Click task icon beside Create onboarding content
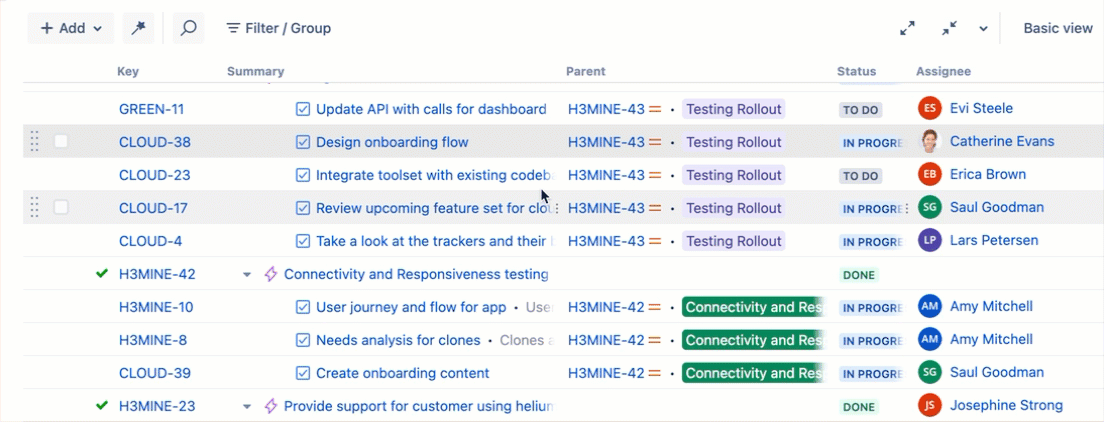1104x422 pixels. 303,373
